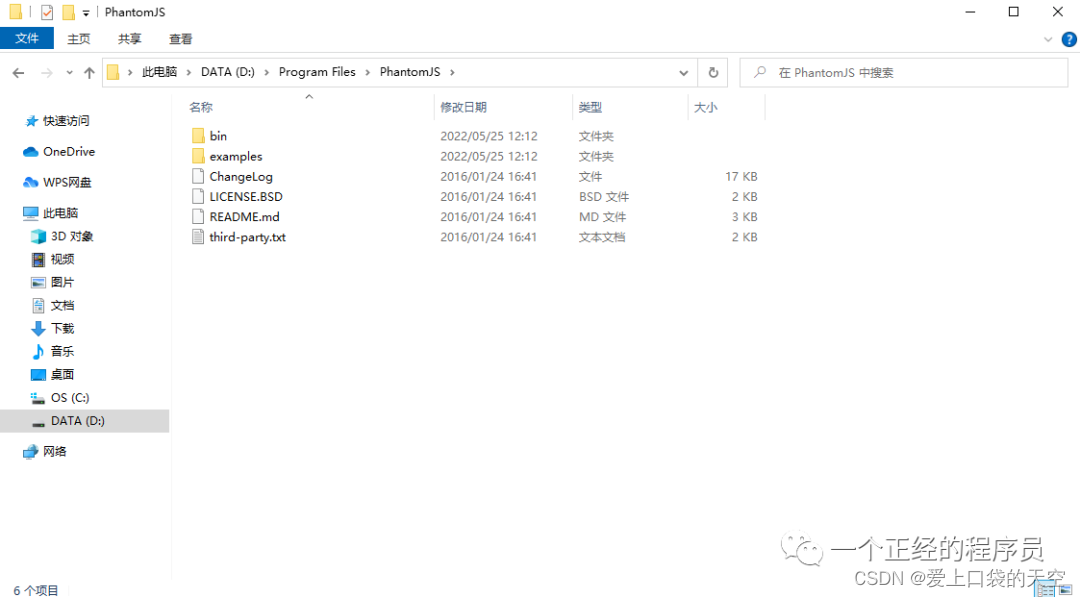Image resolution: width=1080 pixels, height=597 pixels.
Task: Click the New Folder quick access icon
Action: pyautogui.click(x=67, y=11)
